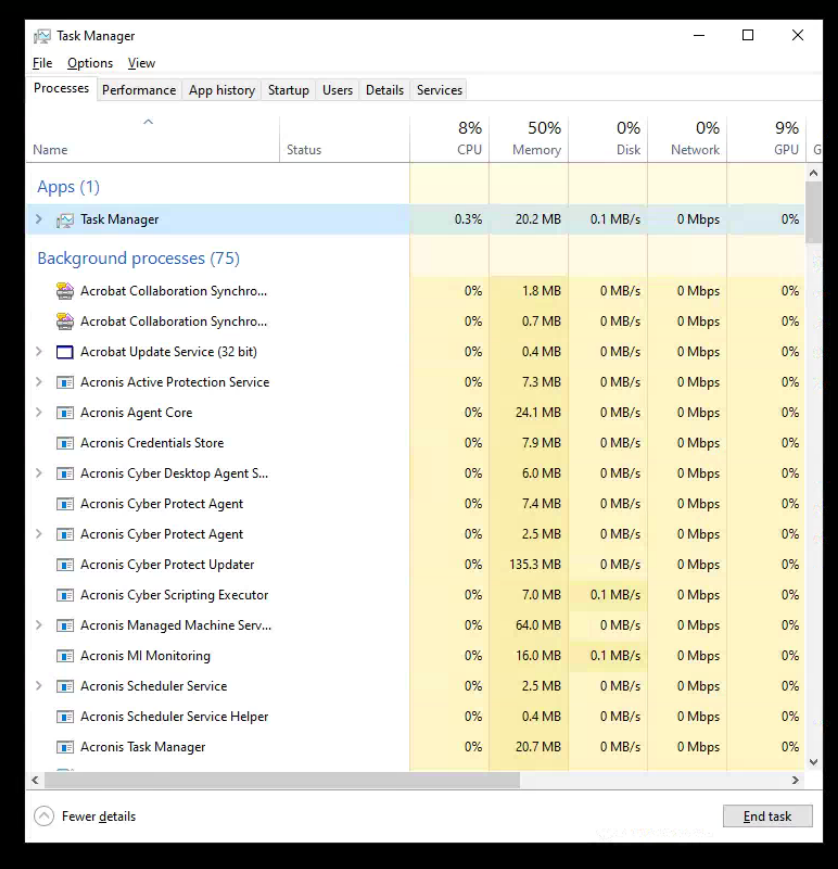The image size is (838, 869).
Task: Switch to the App history tab
Action: [222, 90]
